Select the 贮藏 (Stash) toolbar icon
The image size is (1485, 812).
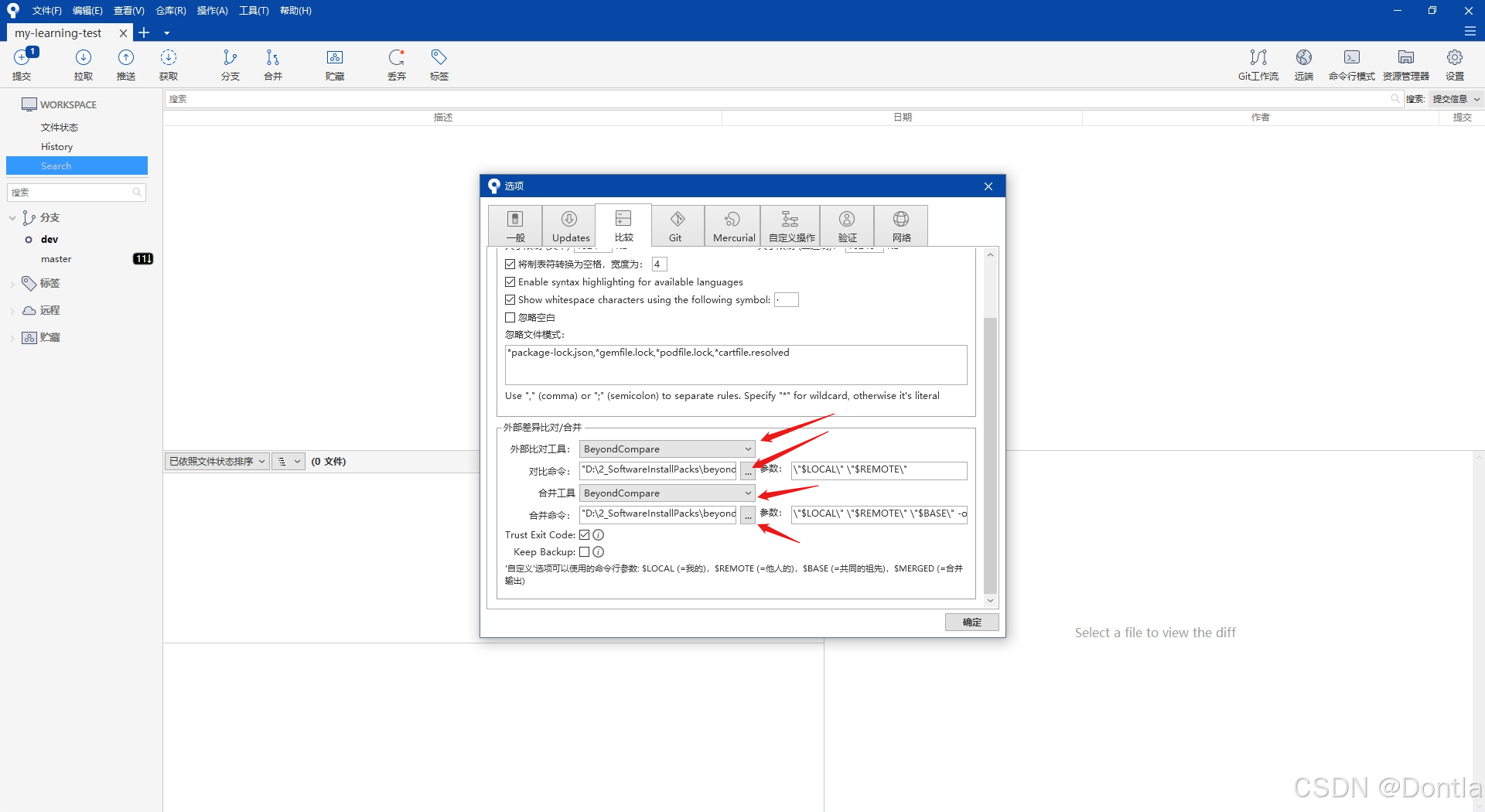tap(335, 65)
